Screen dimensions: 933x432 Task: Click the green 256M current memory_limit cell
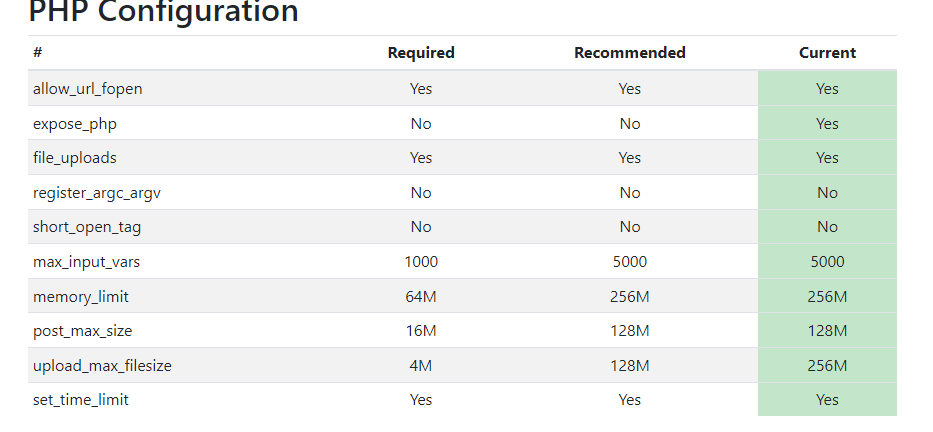tap(827, 296)
